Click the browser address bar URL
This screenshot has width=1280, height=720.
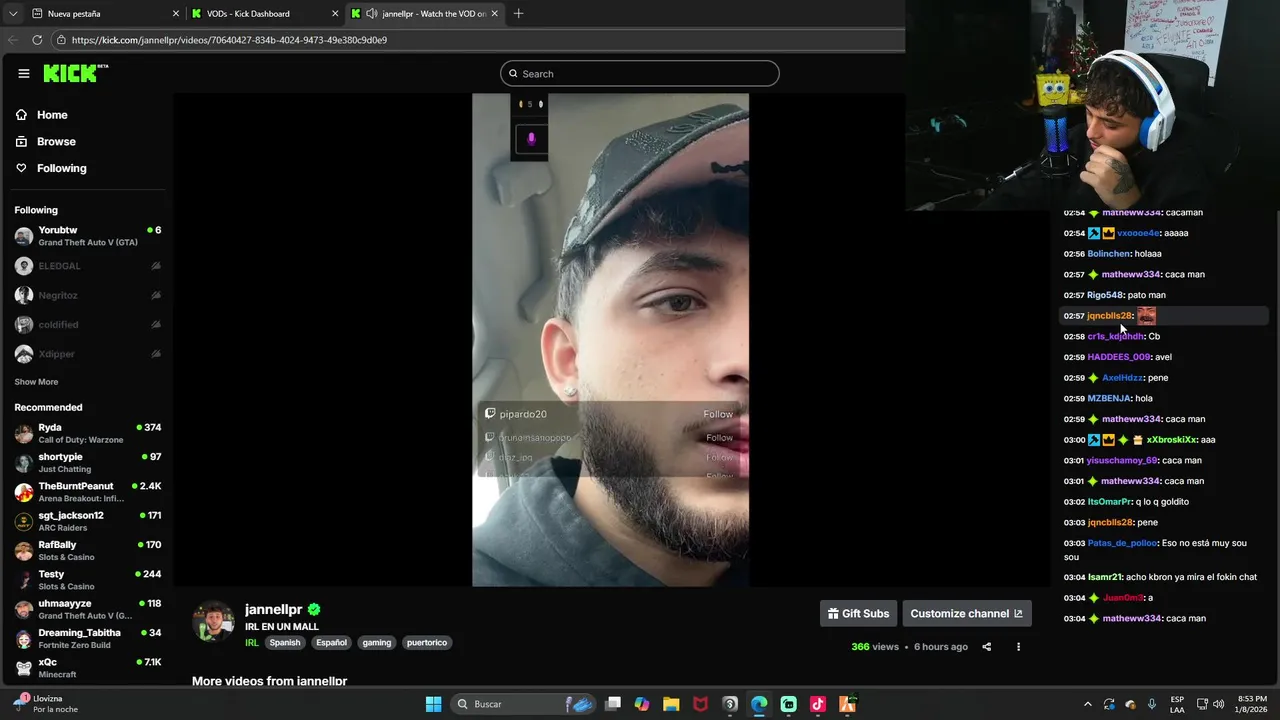pos(229,40)
